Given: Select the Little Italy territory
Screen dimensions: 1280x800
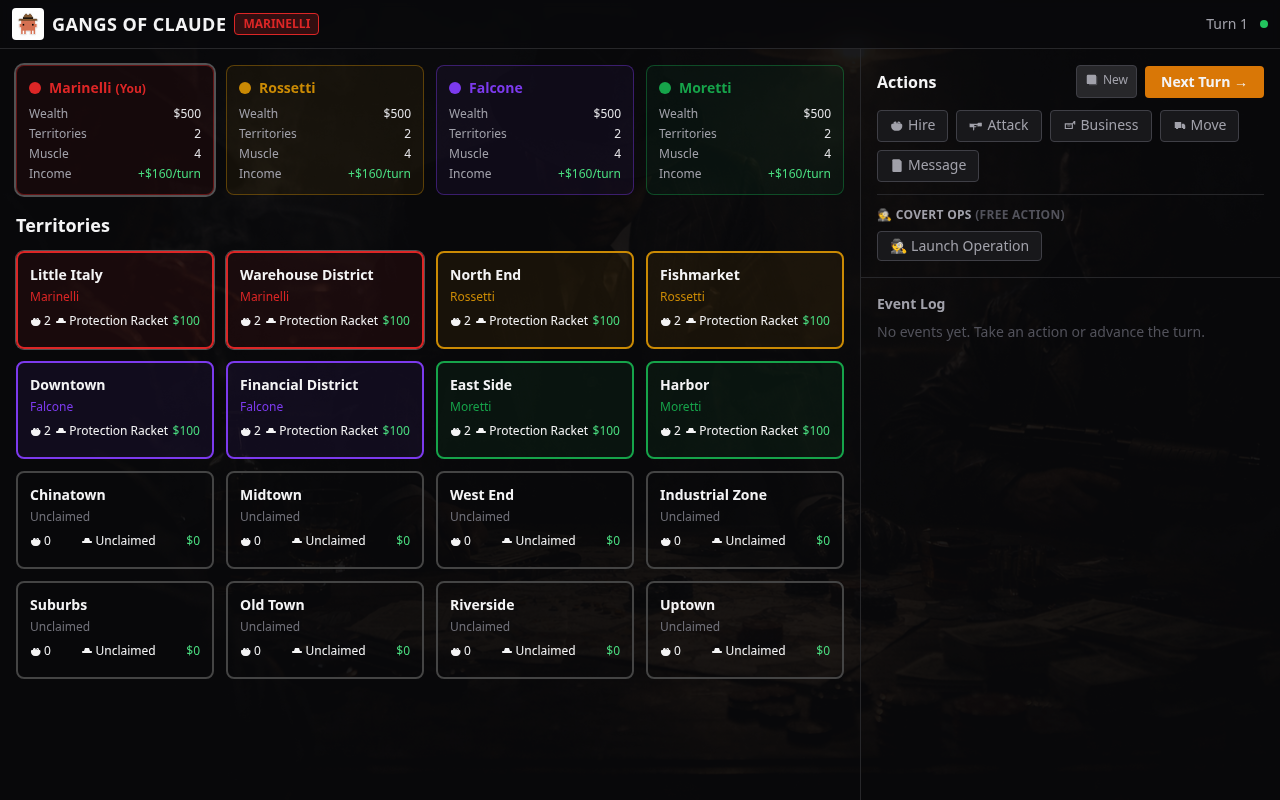Looking at the screenshot, I should 115,299.
